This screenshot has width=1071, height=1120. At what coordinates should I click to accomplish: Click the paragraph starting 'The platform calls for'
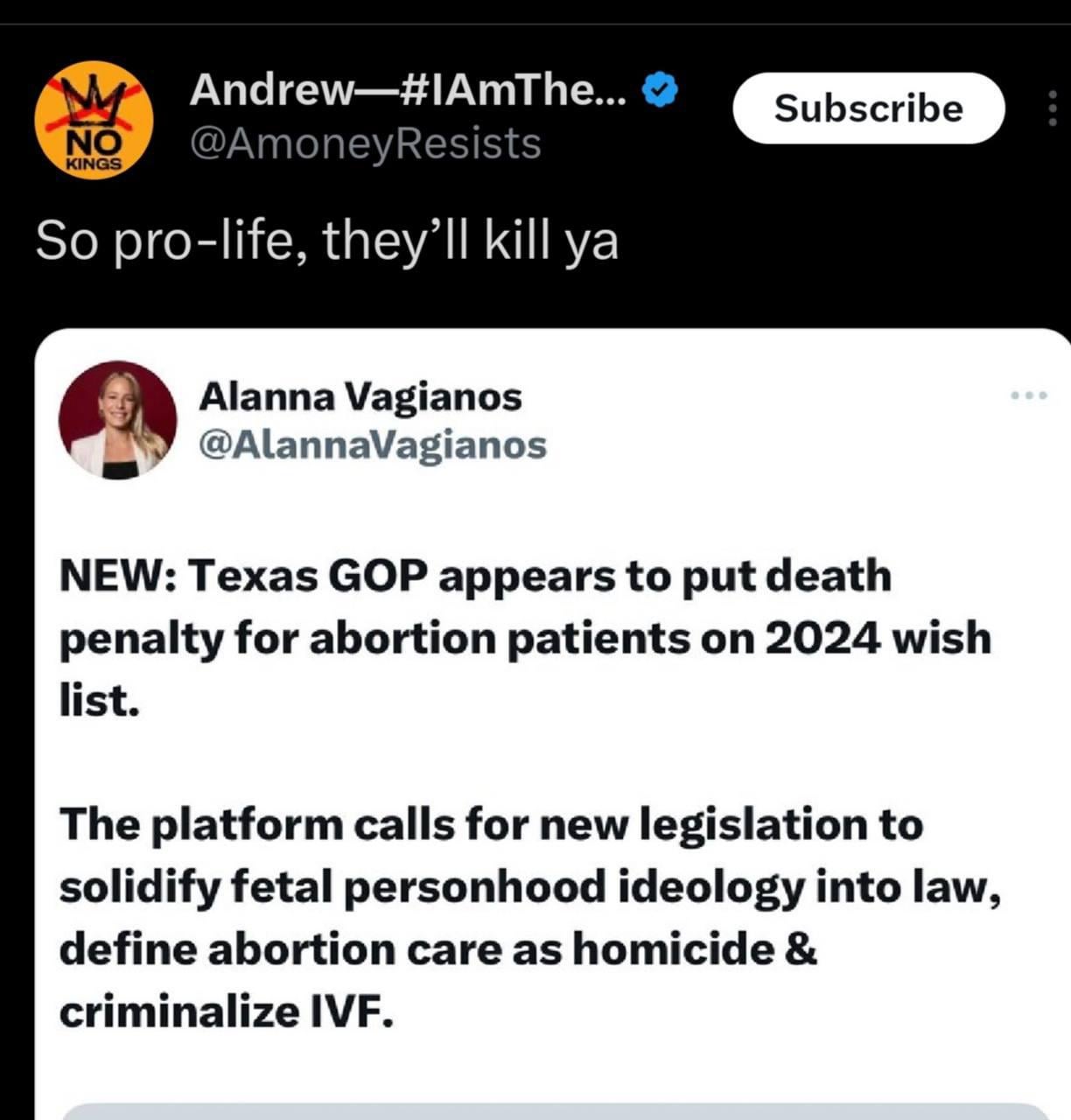530,918
